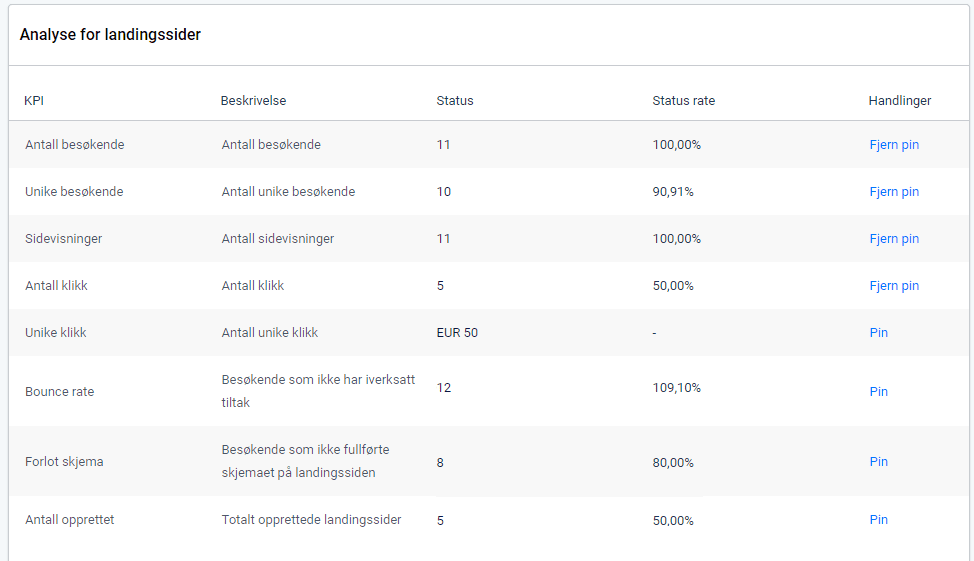Click description Besøkende som ikke har iverksatt tiltak
Screen dimensions: 974x561
click(318, 391)
